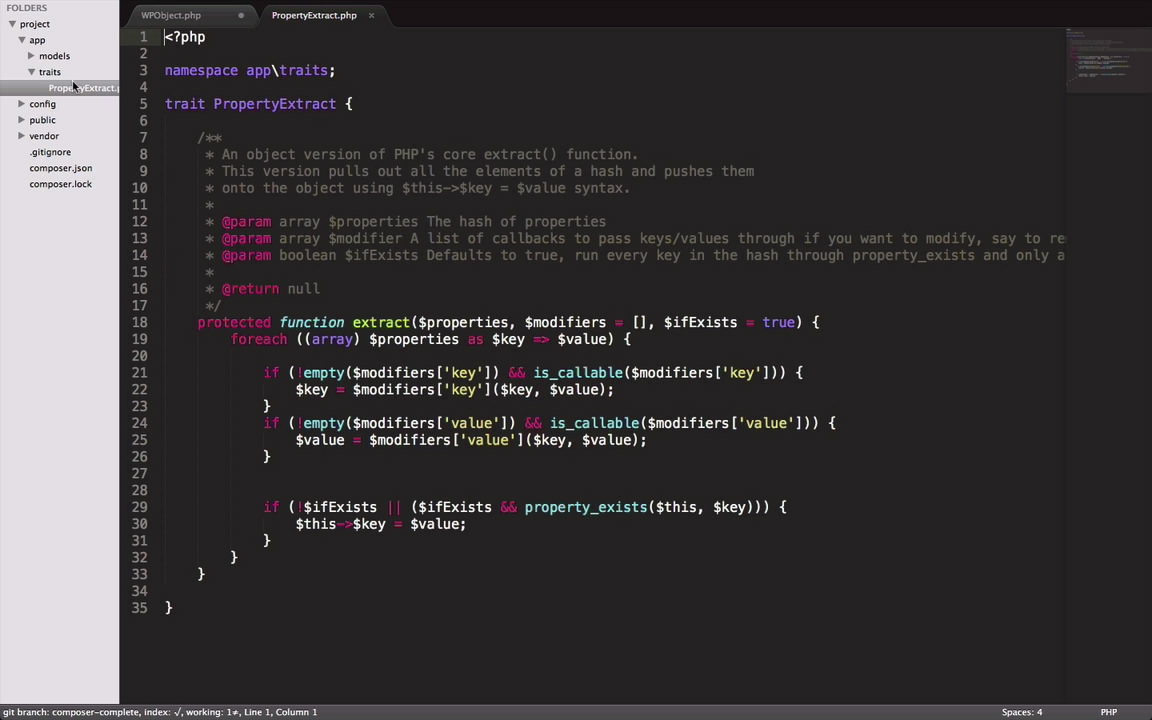
Task: Click the extract function name
Action: point(381,323)
